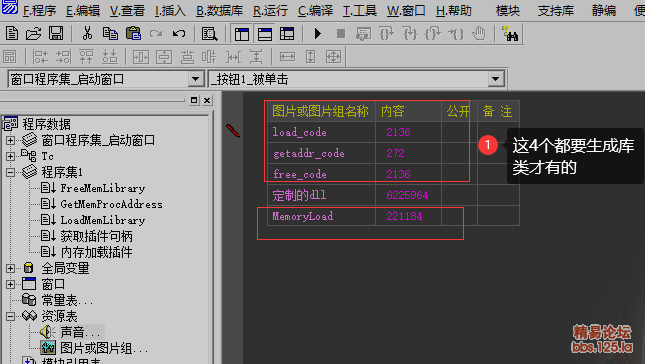This screenshot has width=645, height=364.
Task: Collapse the 程序集1 tree node
Action: (x=10, y=172)
